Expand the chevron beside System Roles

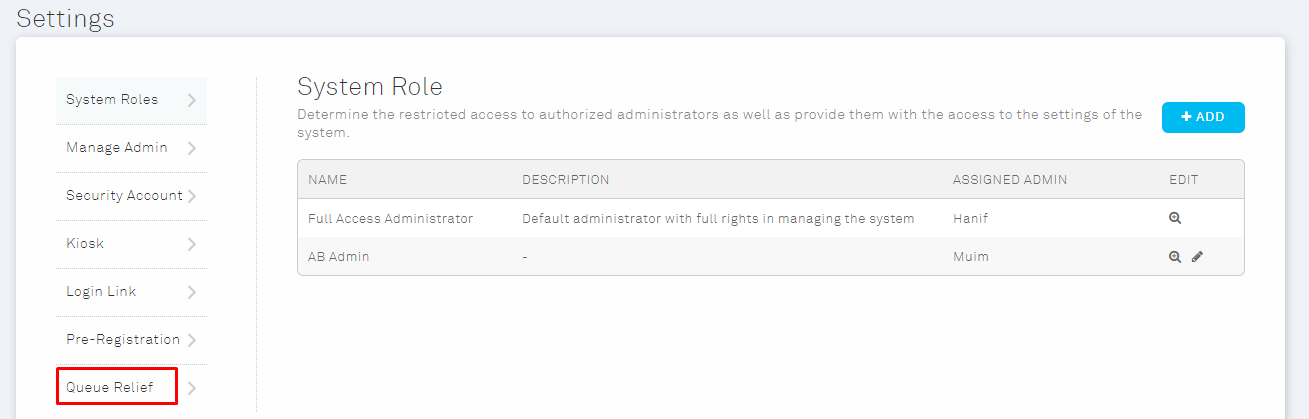pyautogui.click(x=192, y=100)
